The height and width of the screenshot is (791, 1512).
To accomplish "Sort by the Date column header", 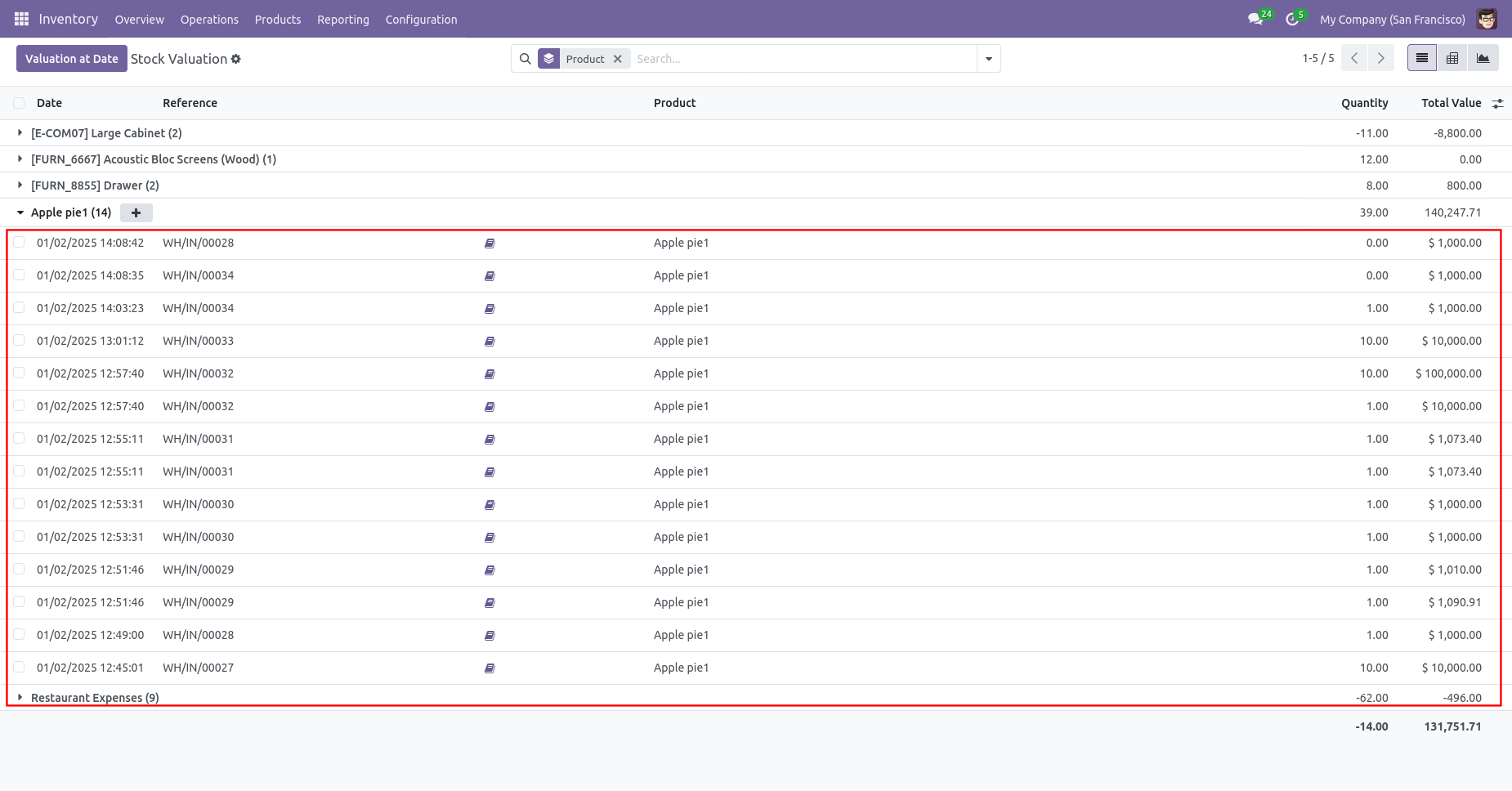I will click(49, 103).
